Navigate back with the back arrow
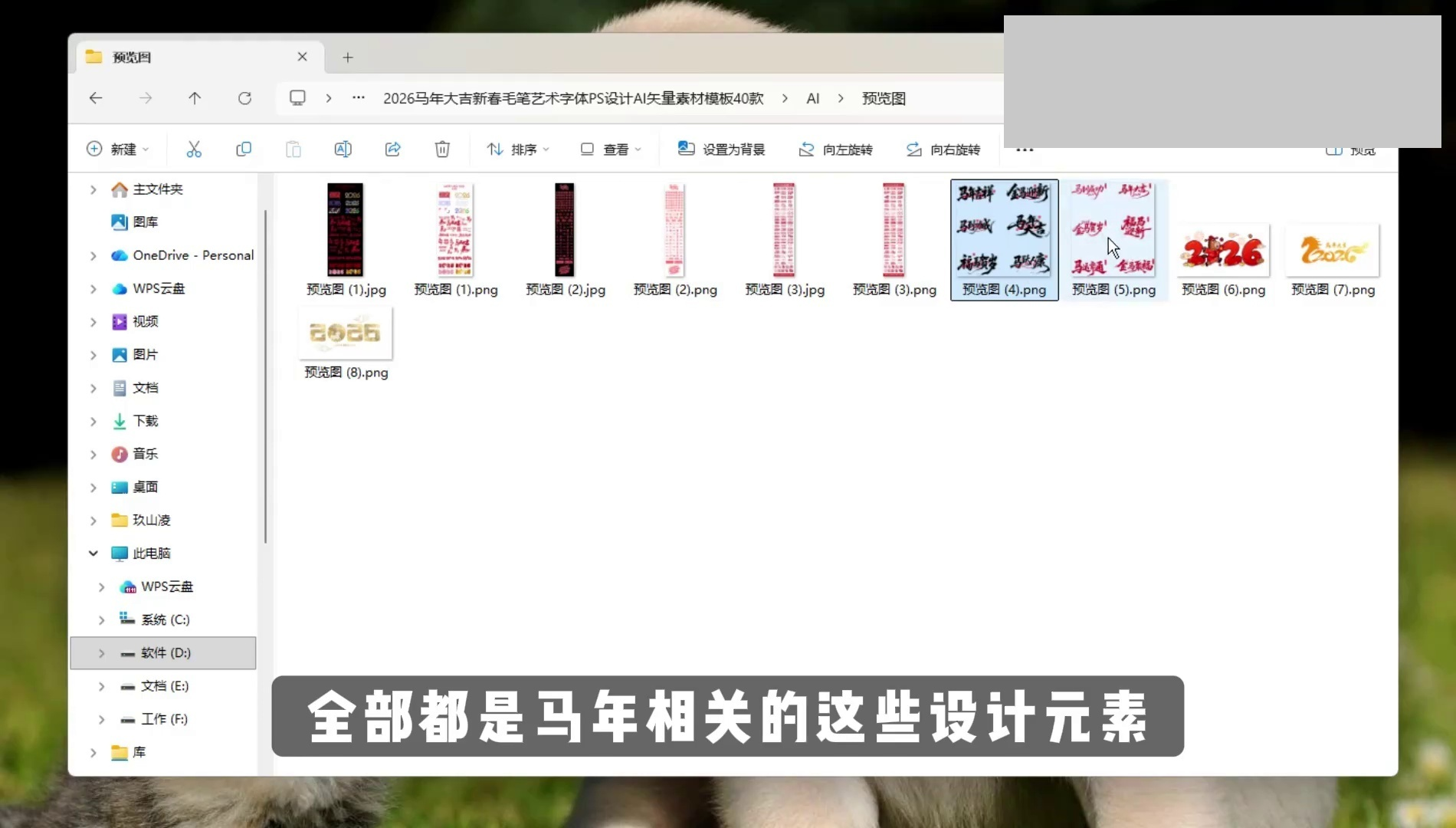This screenshot has width=1456, height=828. [x=96, y=98]
